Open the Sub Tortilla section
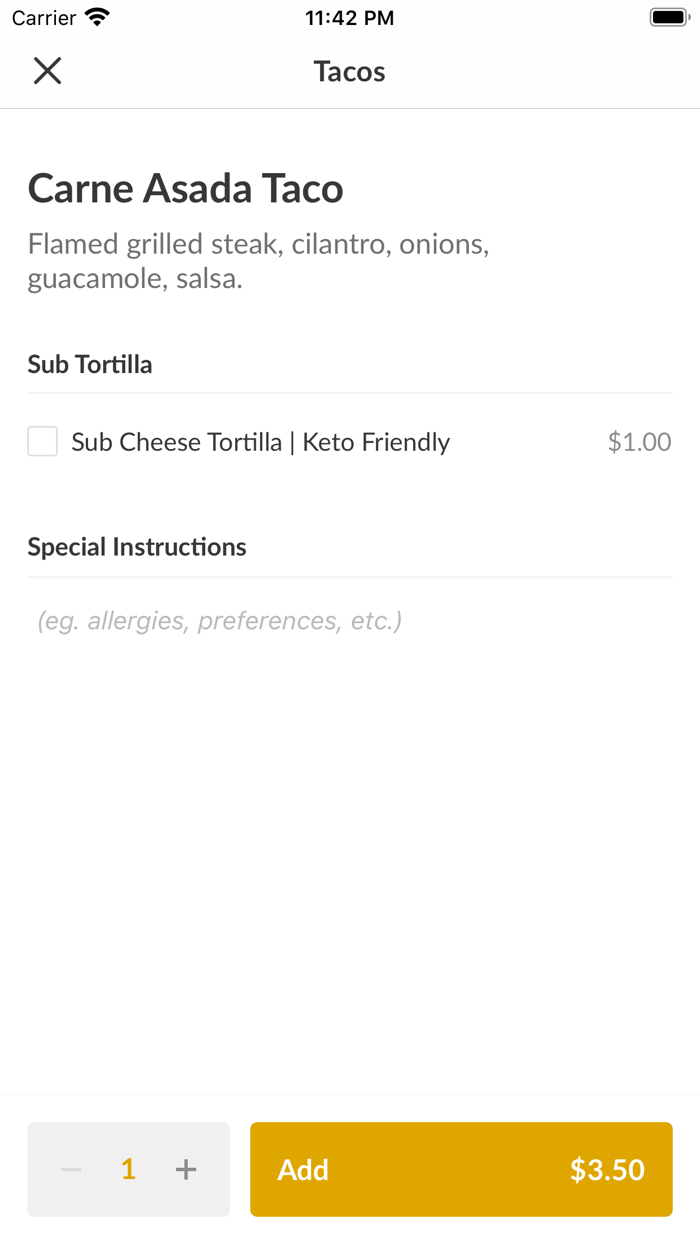The image size is (700, 1244). (89, 364)
